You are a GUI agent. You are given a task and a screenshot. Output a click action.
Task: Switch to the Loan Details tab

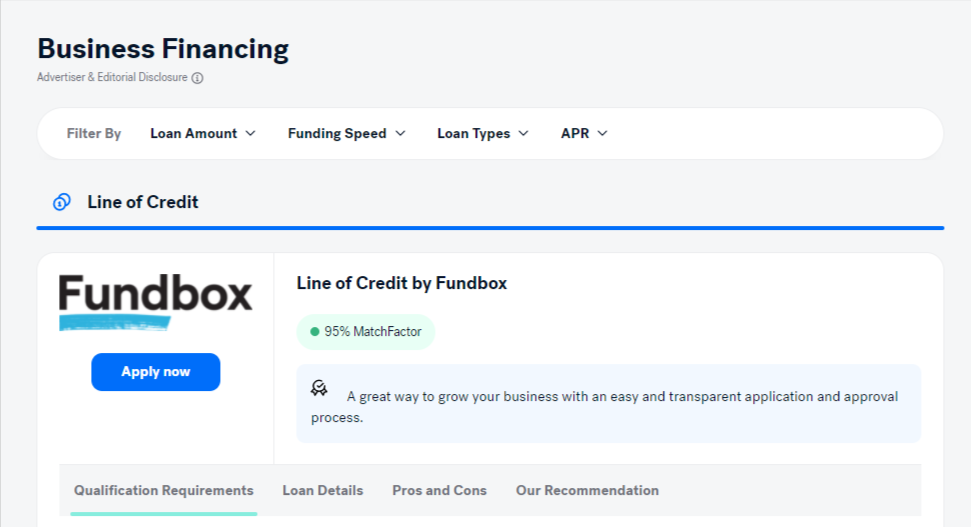click(323, 490)
